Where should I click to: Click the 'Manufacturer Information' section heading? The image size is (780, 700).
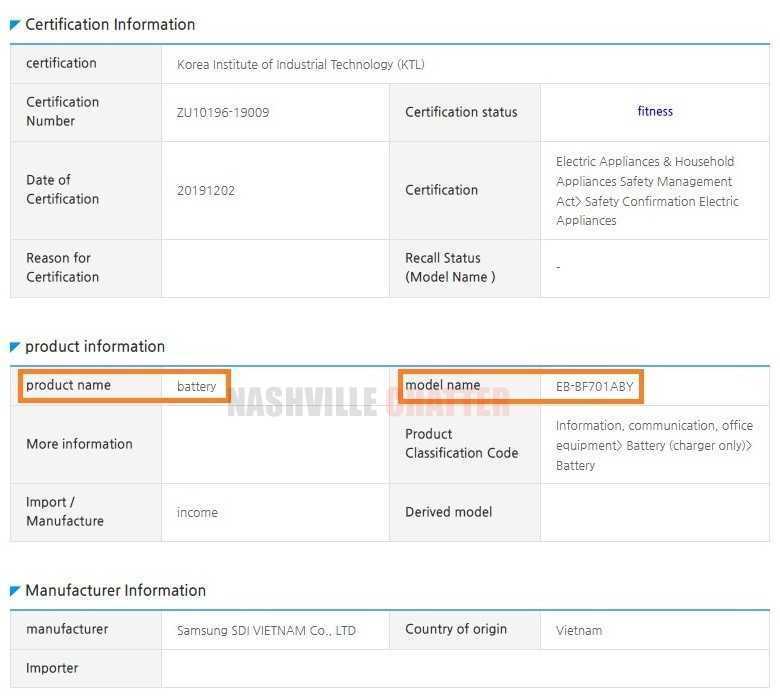tap(115, 590)
